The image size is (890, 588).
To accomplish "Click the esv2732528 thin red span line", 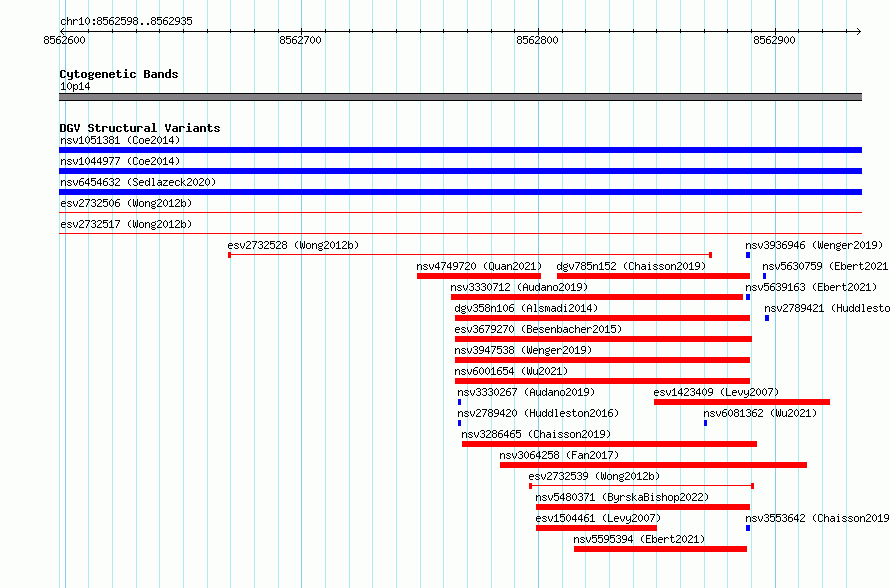I will coord(470,255).
